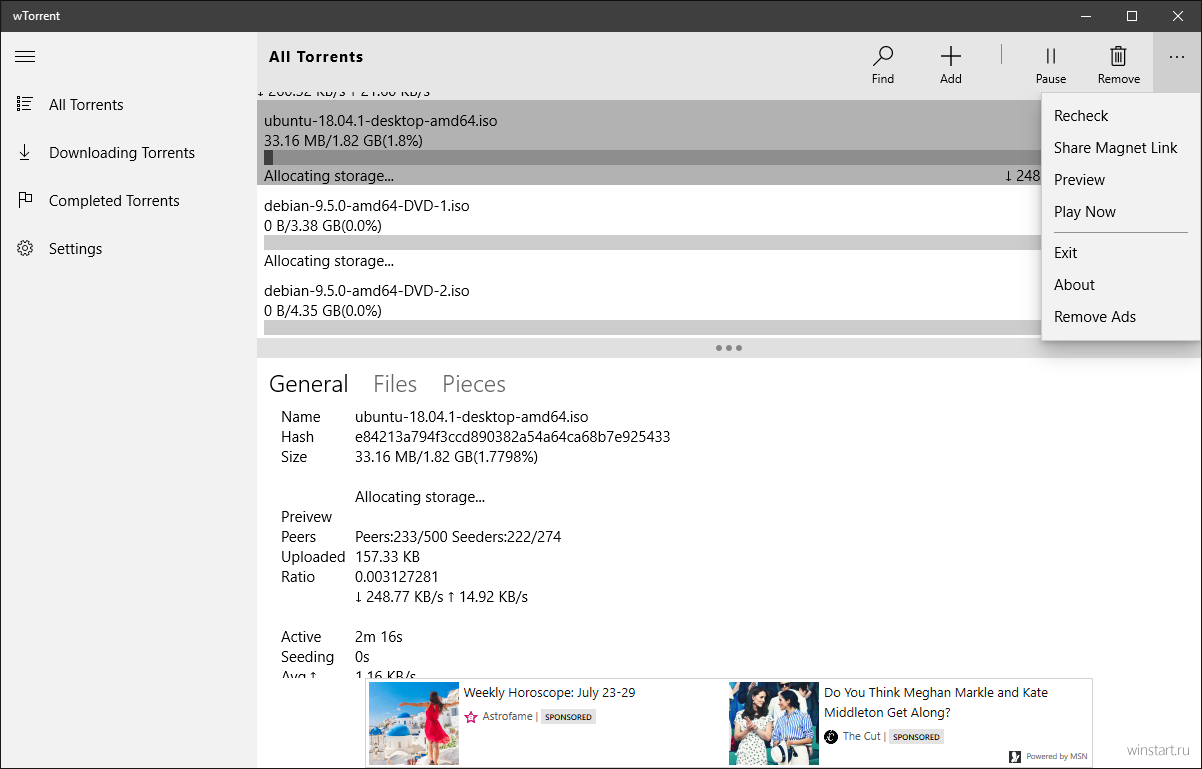Select the ubuntu-18.04.1-desktop-amd64.iso torrent row
Screen dimensions: 1202x769
650,143
